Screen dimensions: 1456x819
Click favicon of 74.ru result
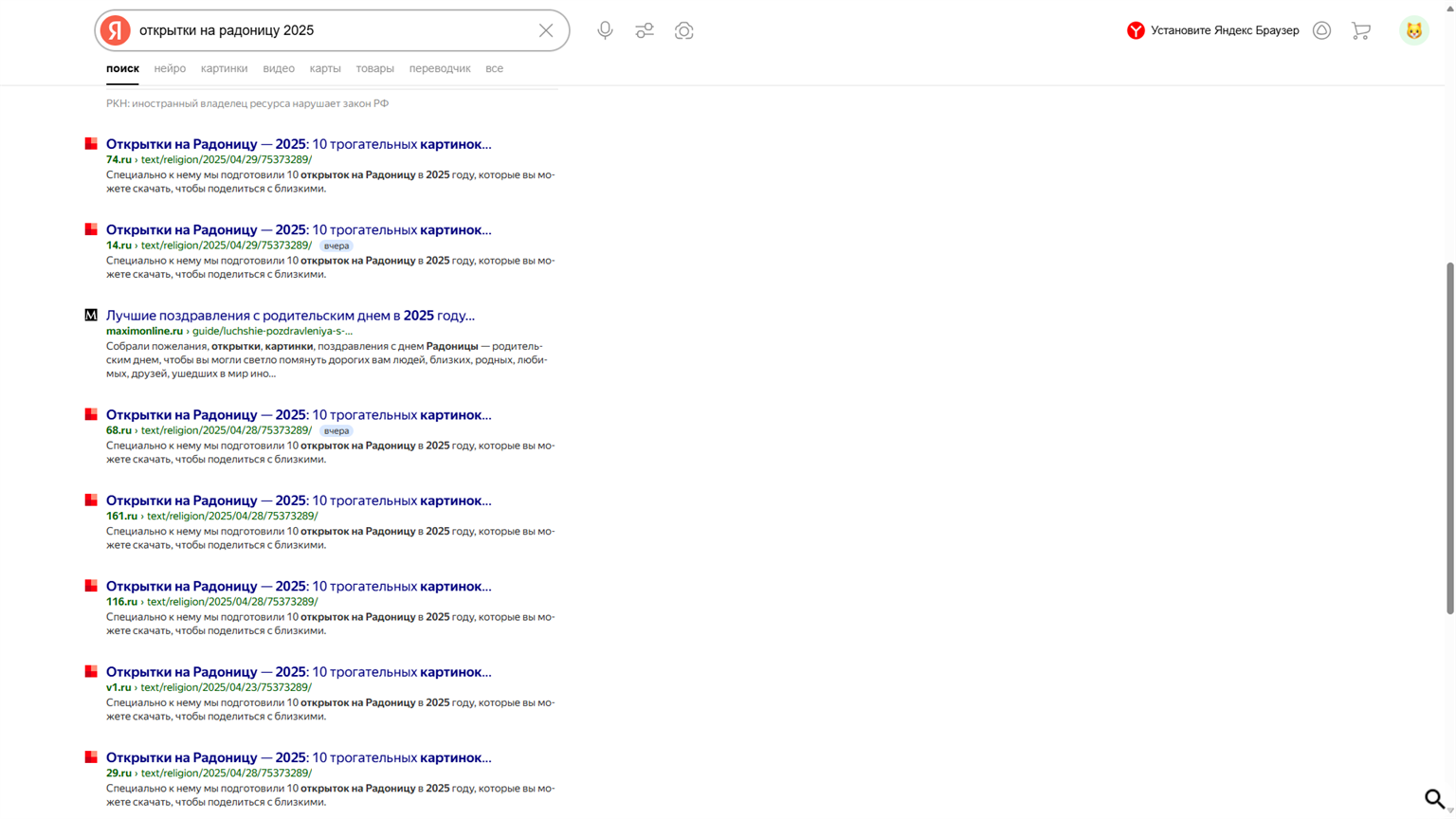tap(91, 144)
